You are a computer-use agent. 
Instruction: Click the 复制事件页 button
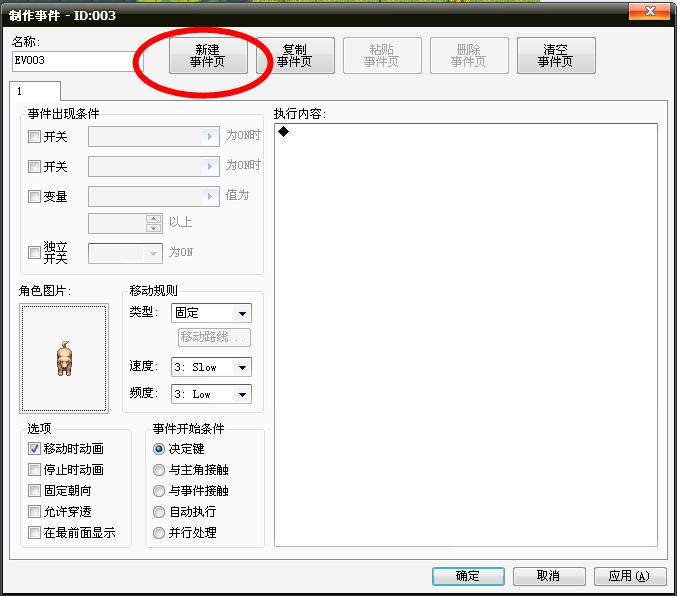click(295, 55)
